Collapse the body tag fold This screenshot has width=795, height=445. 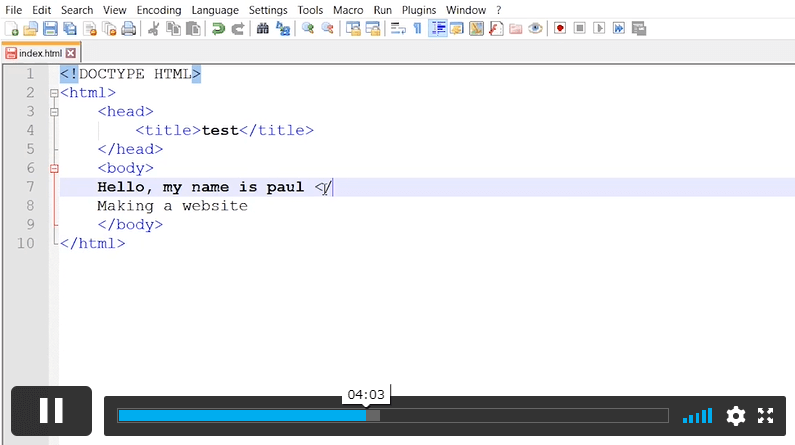click(54, 168)
